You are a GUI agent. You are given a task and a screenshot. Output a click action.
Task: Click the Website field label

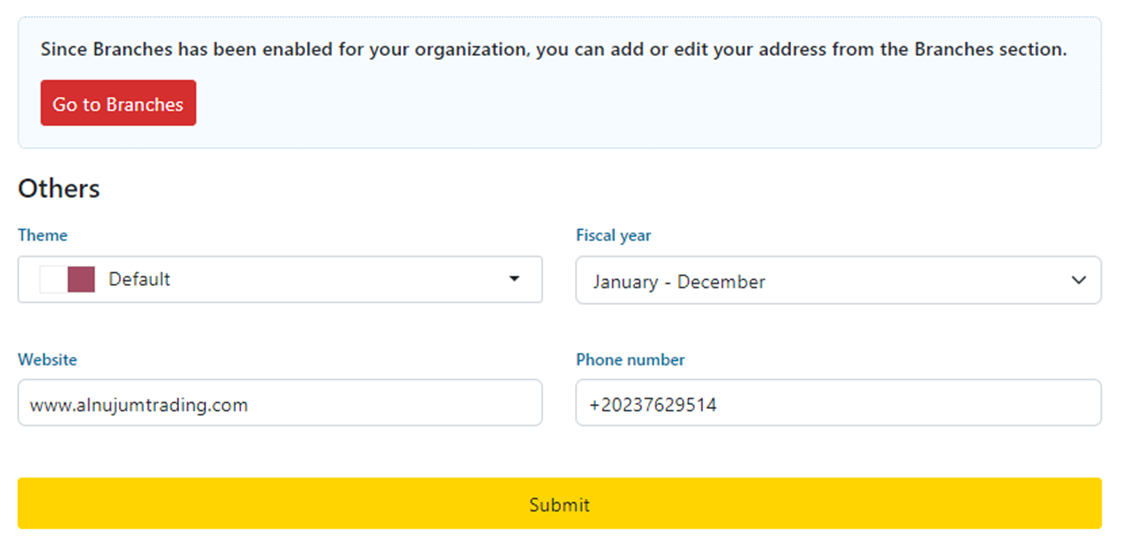tap(47, 359)
